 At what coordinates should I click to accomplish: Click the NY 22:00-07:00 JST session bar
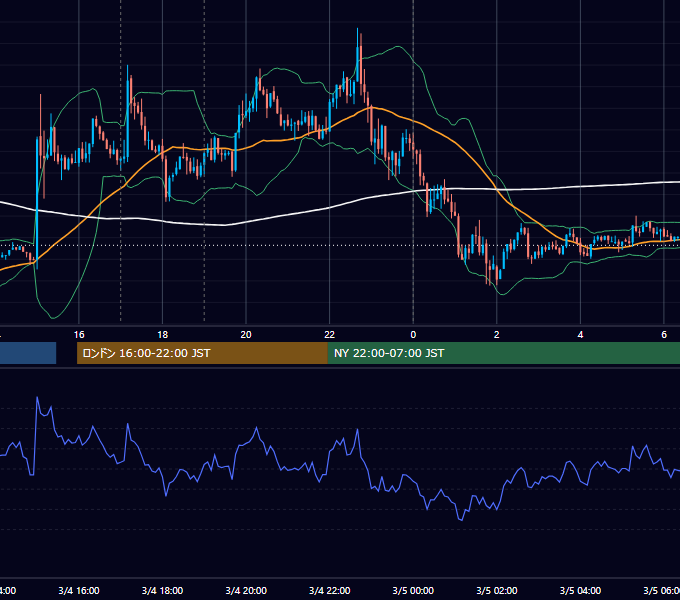click(x=503, y=353)
